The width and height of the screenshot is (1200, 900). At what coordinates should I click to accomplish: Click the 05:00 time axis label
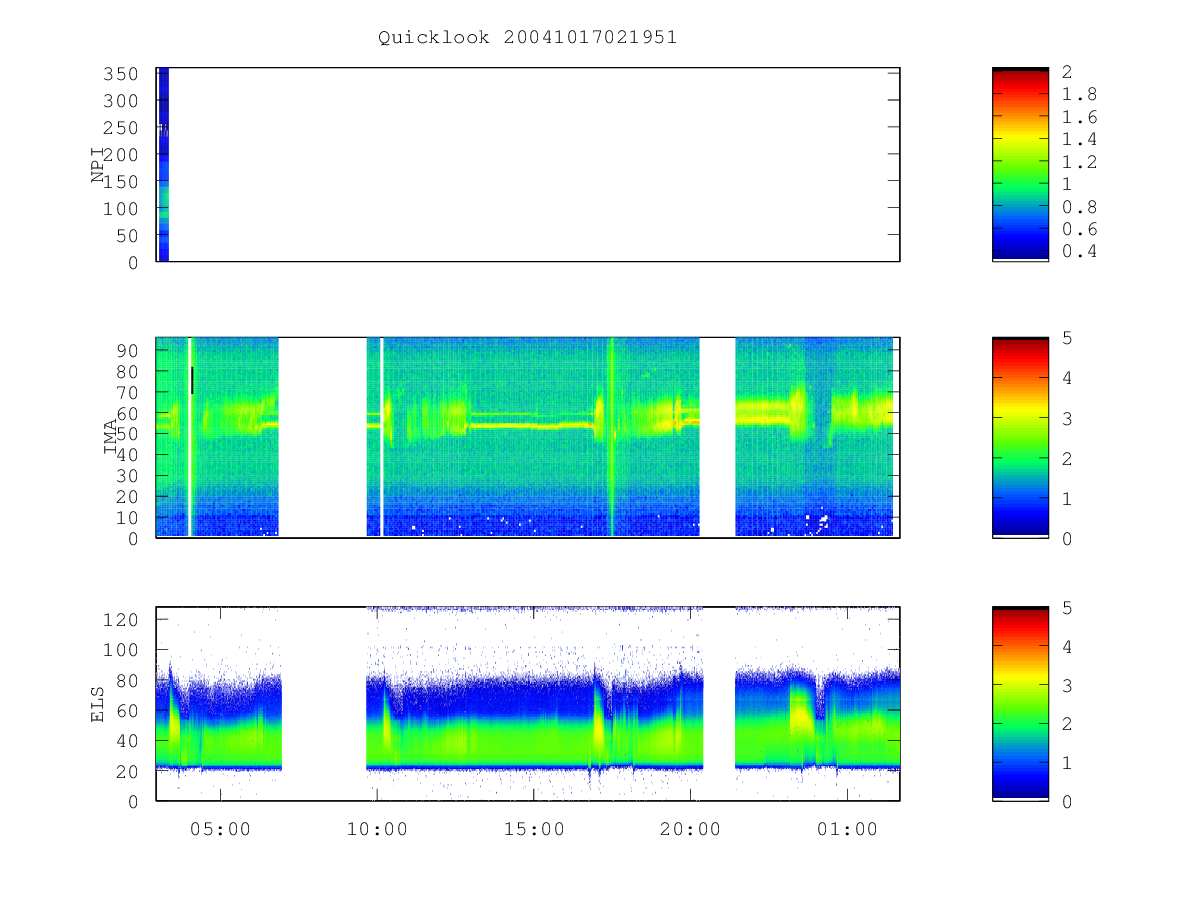[x=219, y=830]
